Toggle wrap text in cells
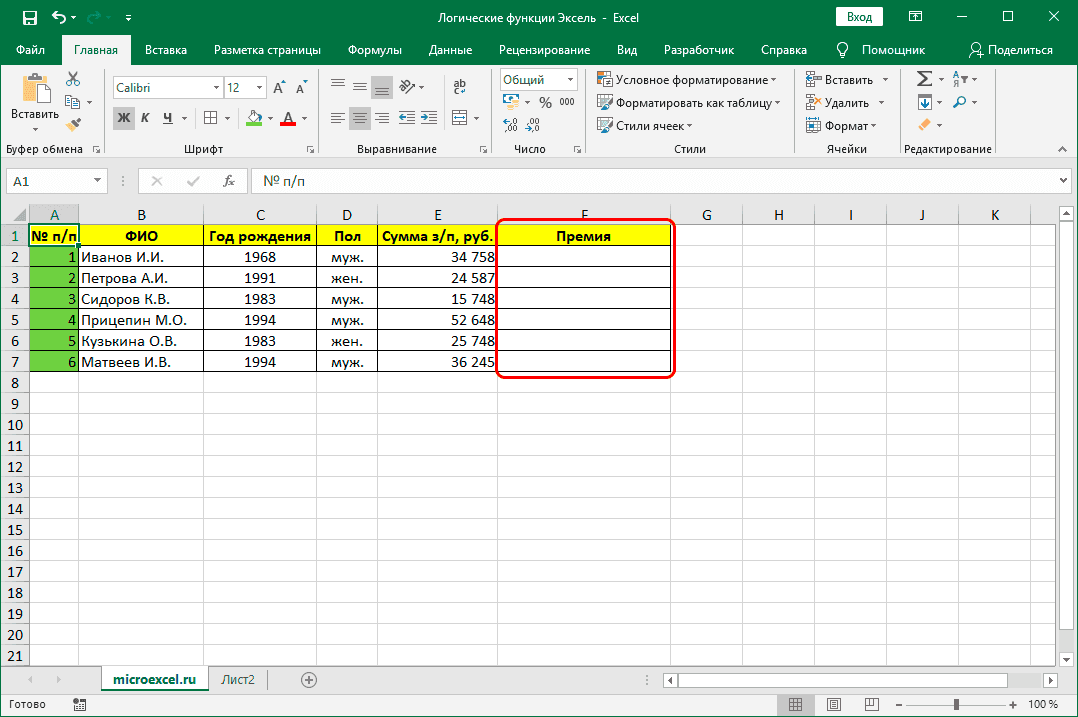The image size is (1078, 717). pos(459,86)
